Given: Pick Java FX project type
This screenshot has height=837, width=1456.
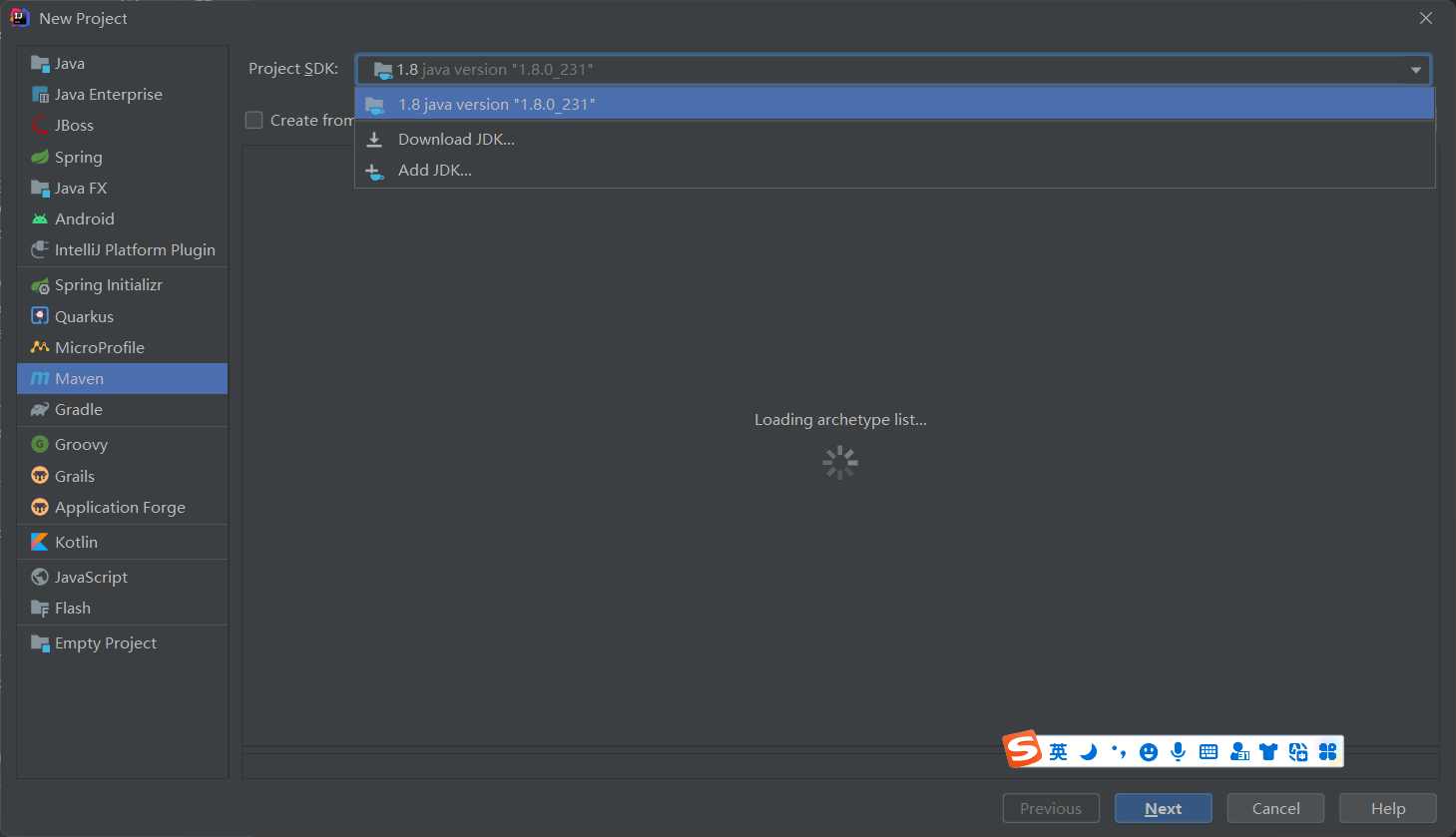Looking at the screenshot, I should tap(122, 188).
